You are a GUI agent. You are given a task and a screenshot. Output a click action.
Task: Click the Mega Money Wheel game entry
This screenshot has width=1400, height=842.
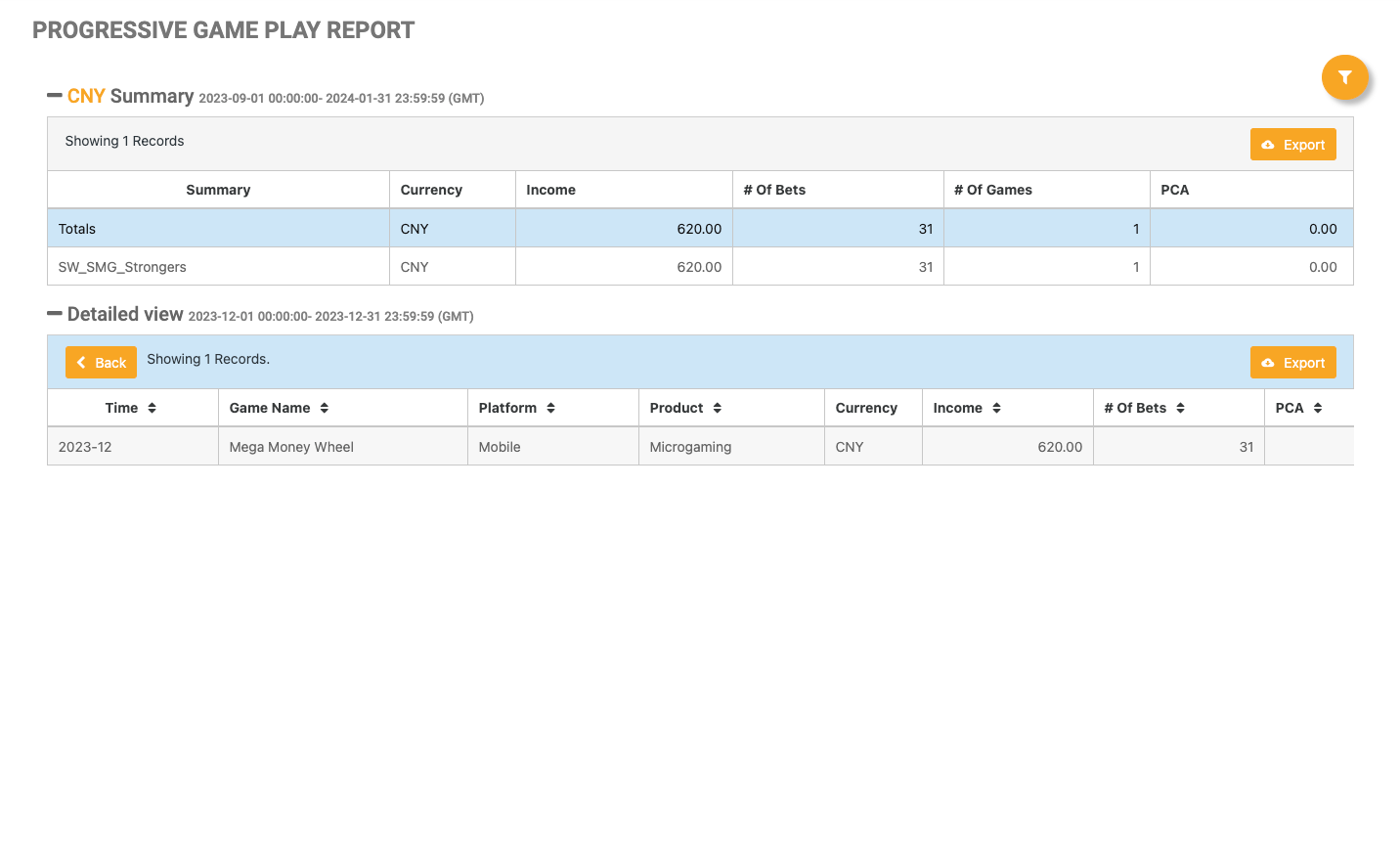coord(291,447)
